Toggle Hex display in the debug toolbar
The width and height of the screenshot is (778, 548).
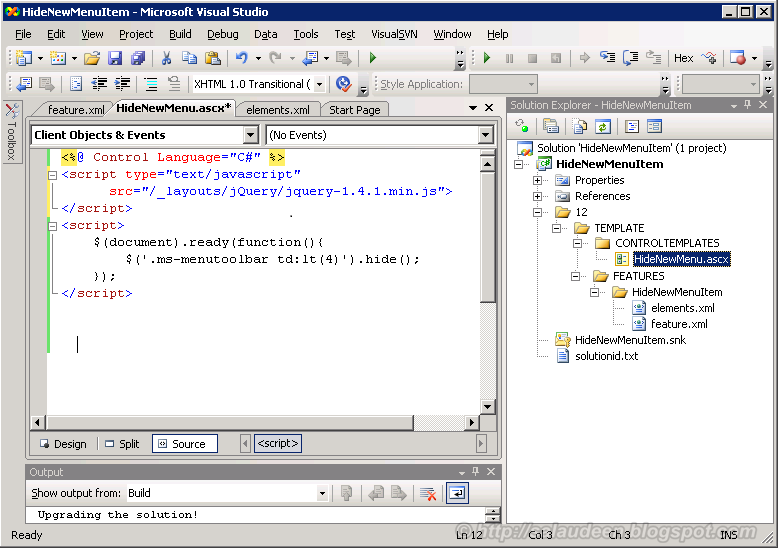coord(683,58)
